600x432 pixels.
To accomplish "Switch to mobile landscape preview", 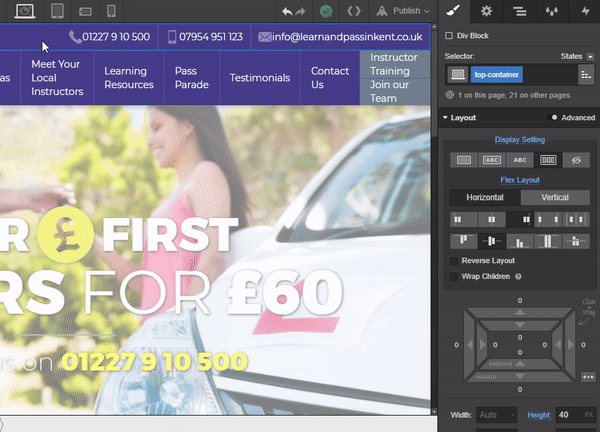I will (x=85, y=11).
